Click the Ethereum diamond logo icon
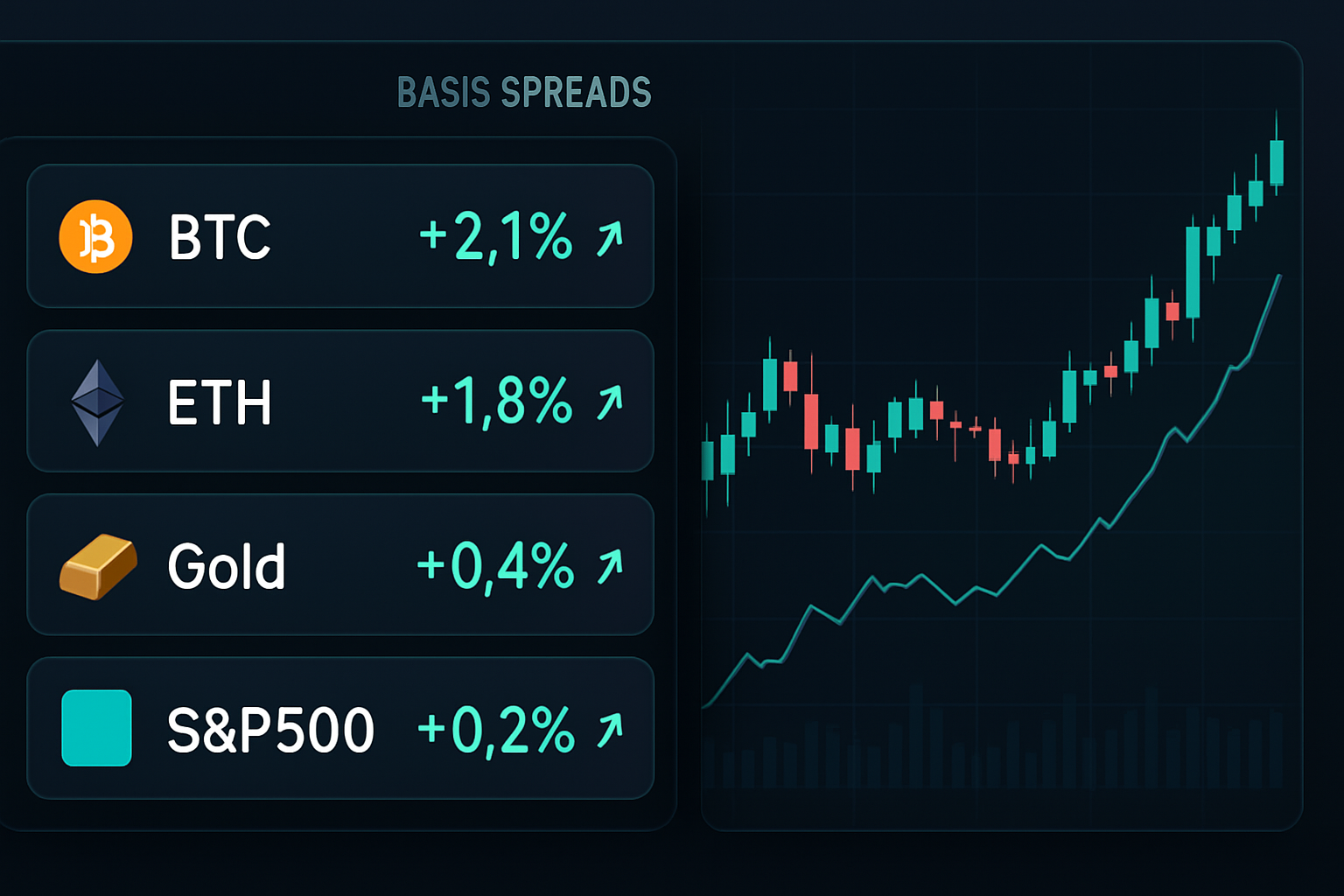This screenshot has height=896, width=1344. (97, 402)
